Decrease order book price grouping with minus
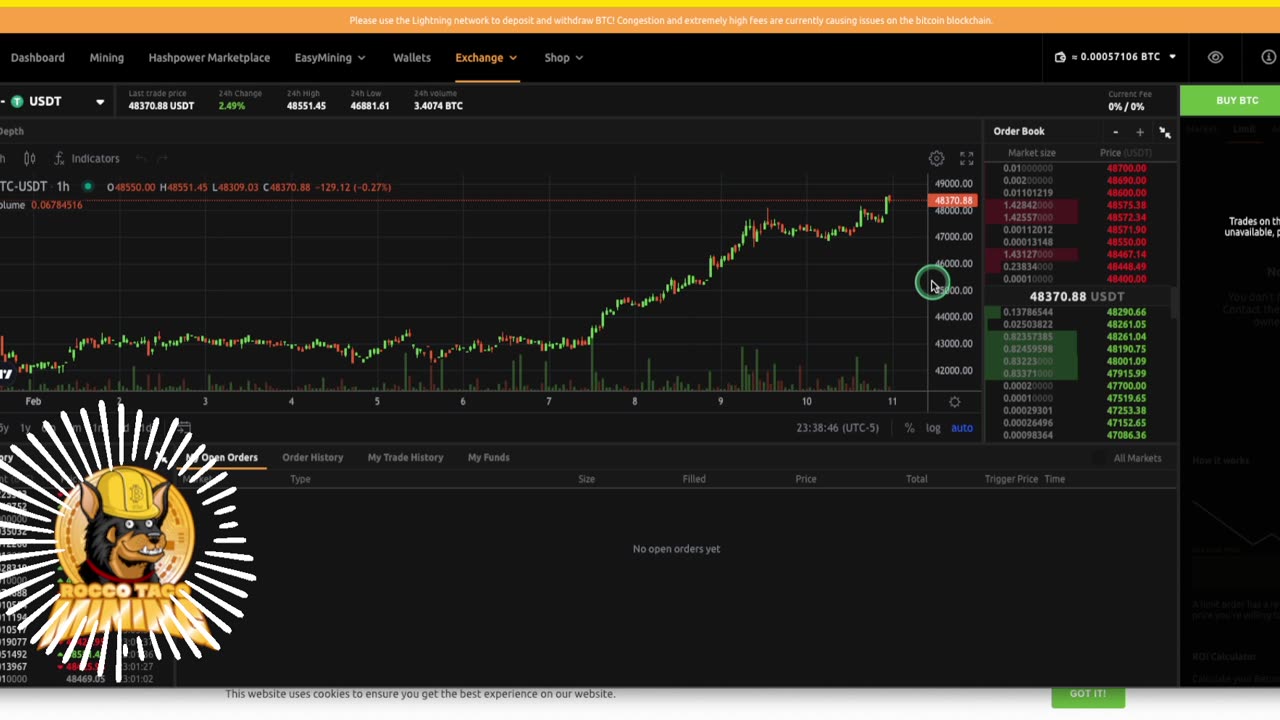 pos(1116,131)
